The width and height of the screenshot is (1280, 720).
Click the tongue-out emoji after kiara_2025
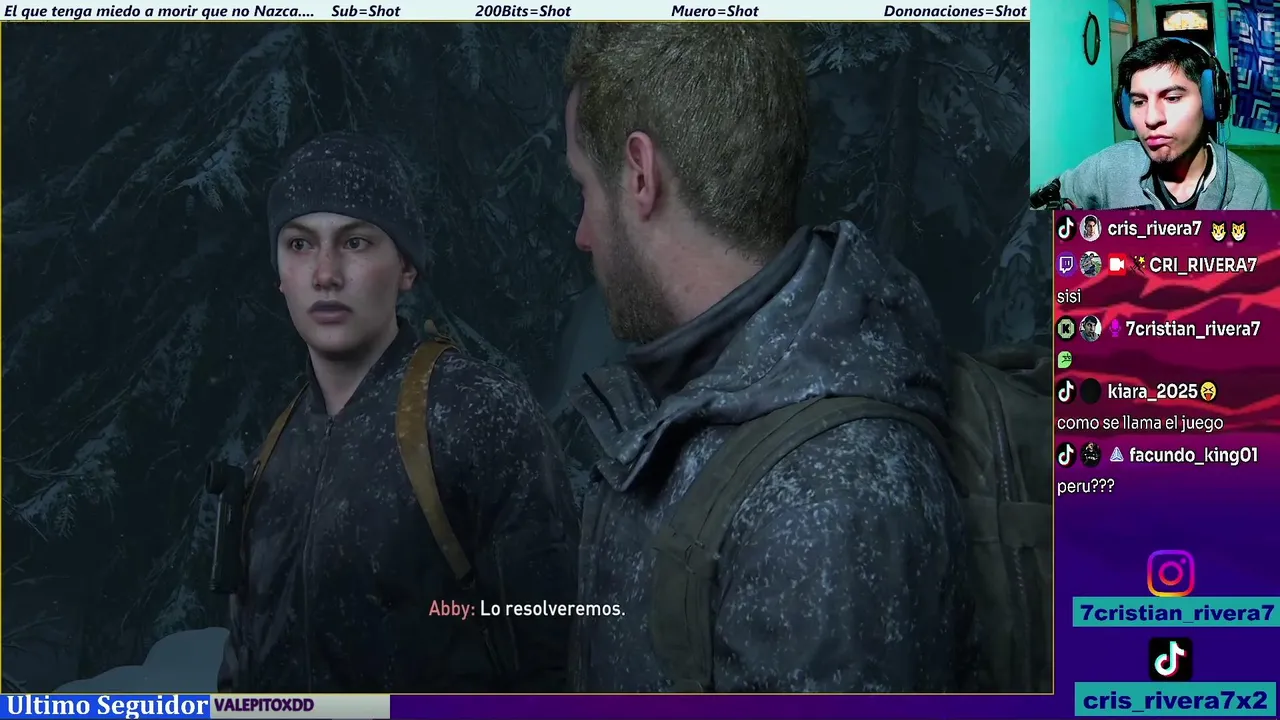[x=1209, y=392]
